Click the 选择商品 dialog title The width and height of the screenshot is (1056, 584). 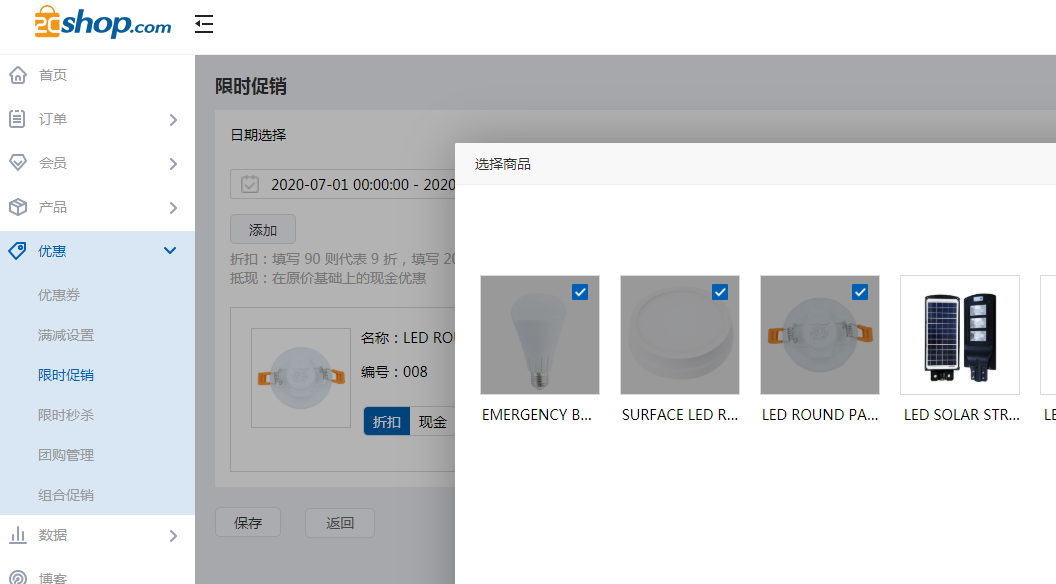pyautogui.click(x=502, y=164)
